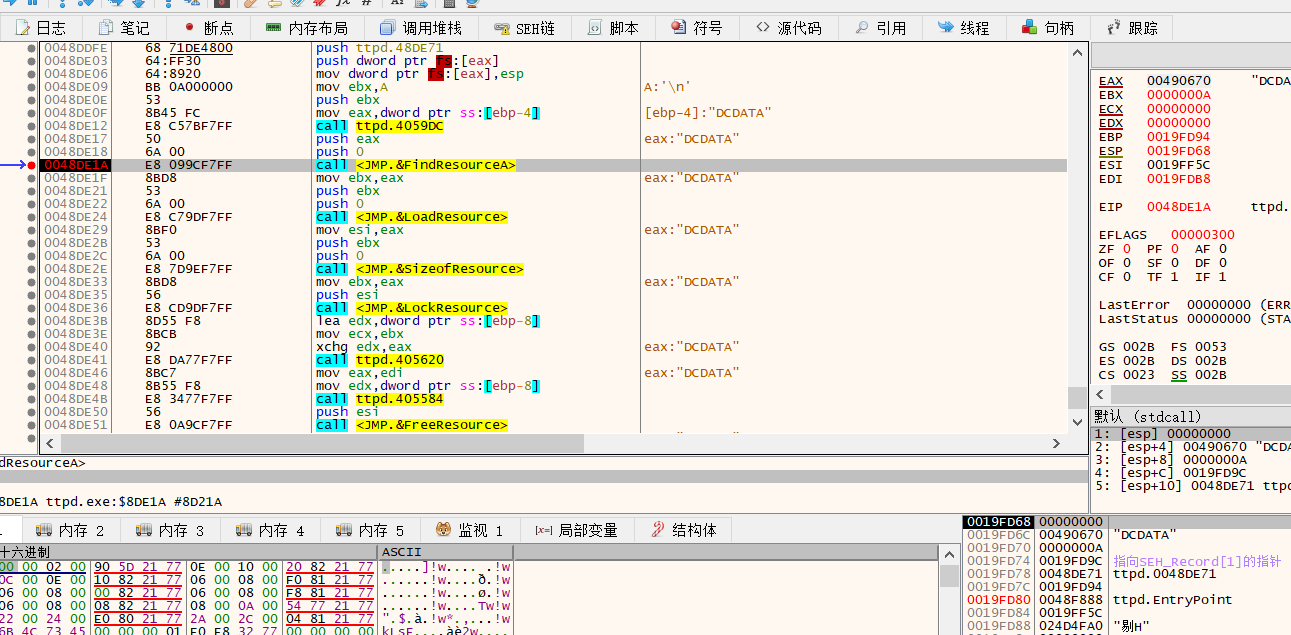The width and height of the screenshot is (1291, 635).
Task: Open the 日志 log tab
Action: click(x=40, y=28)
